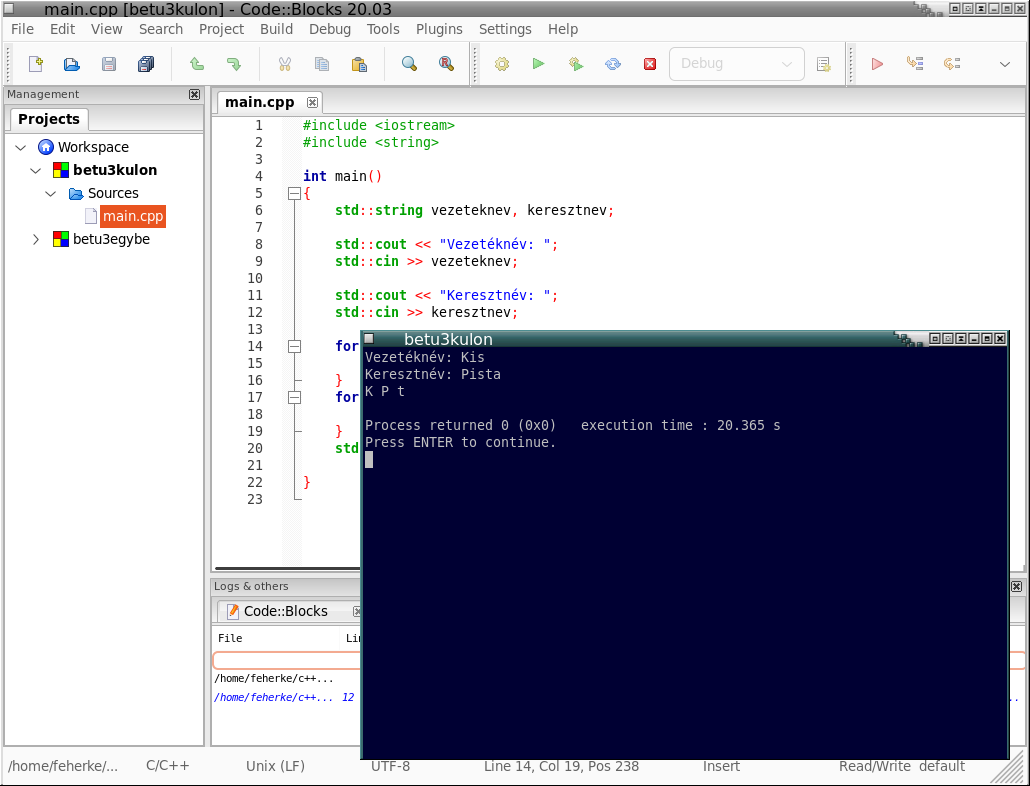Fold the for loop at line 17
Screen dimensions: 1030x786
tap(294, 397)
